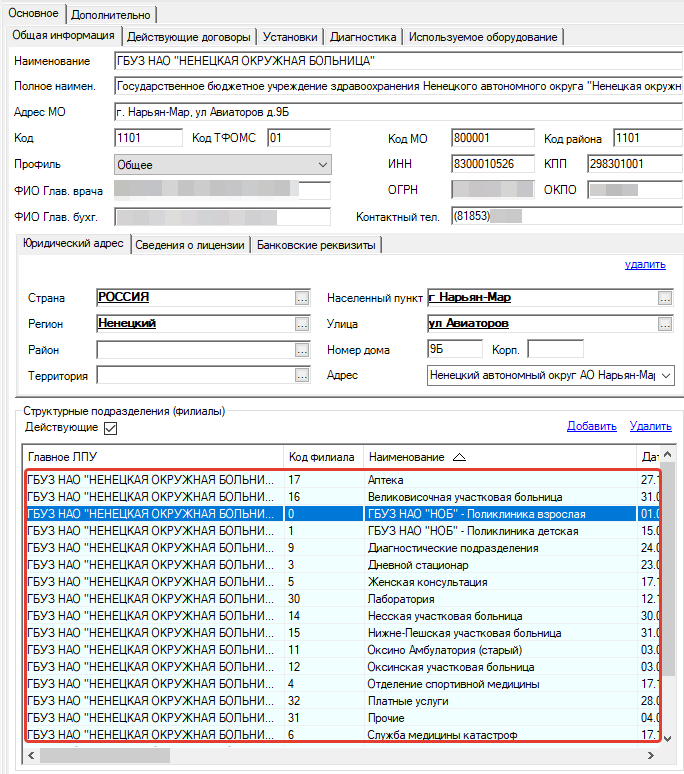The image size is (684, 774).
Task: Click the table's vertical scrollbar up arrow
Action: click(668, 454)
